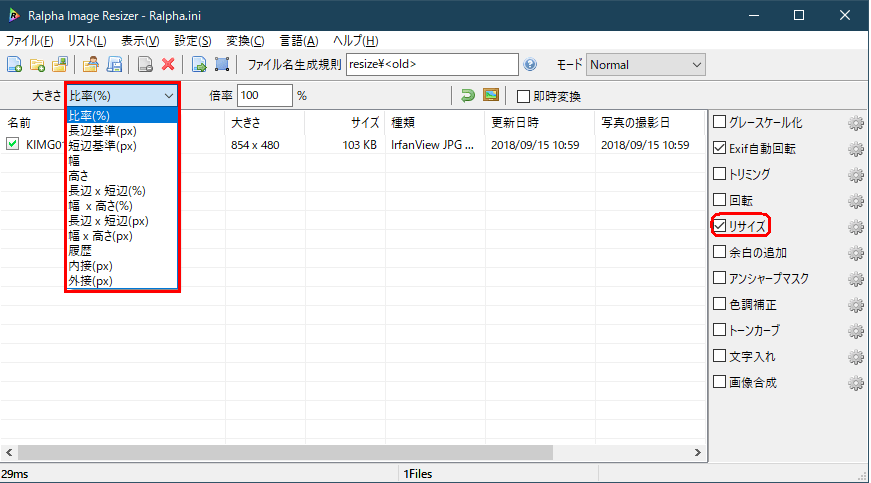The image size is (871, 483).
Task: Open the 言語(A) menu
Action: 299,41
